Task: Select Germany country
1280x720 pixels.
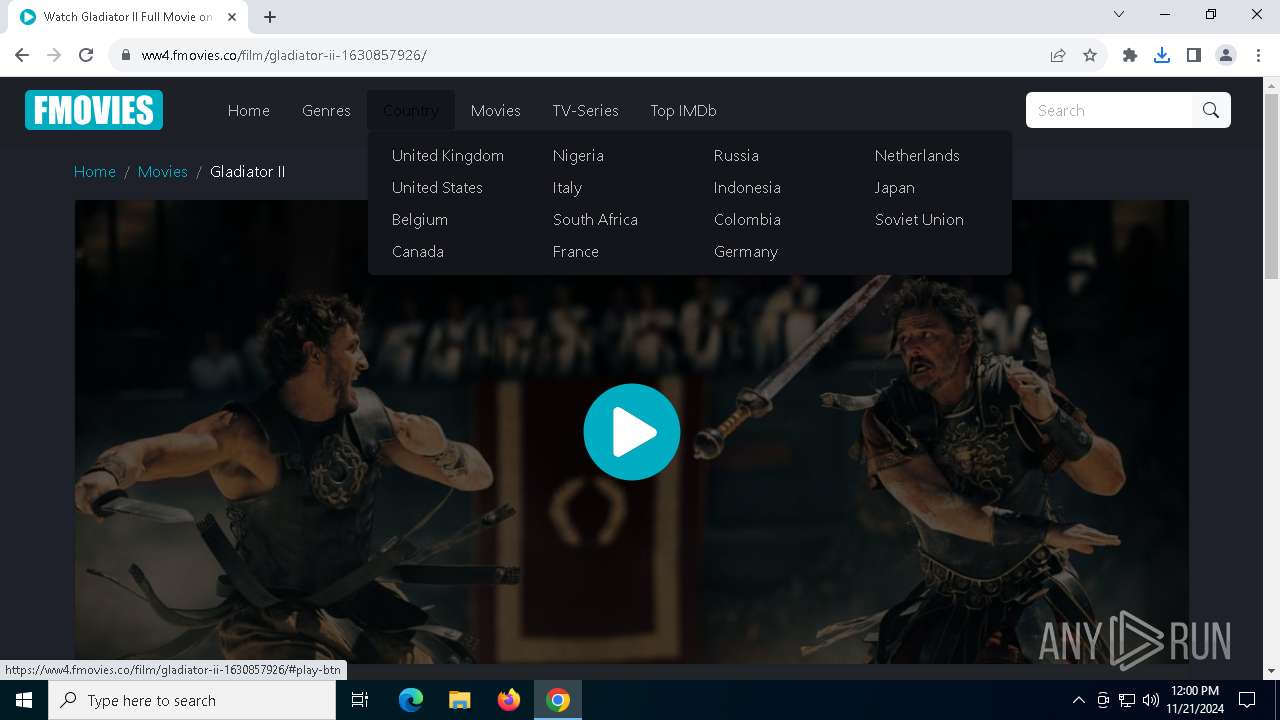Action: pos(746,251)
